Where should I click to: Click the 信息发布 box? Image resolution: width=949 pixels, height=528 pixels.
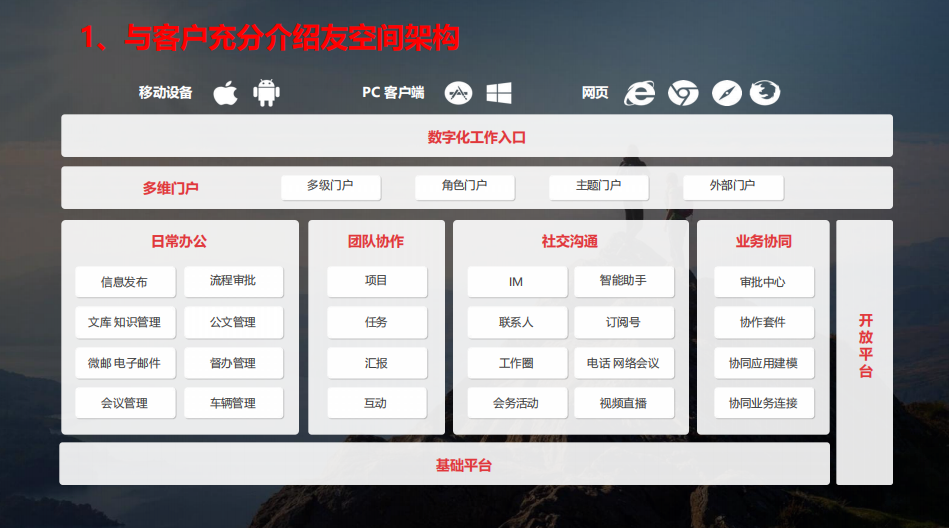coord(125,282)
